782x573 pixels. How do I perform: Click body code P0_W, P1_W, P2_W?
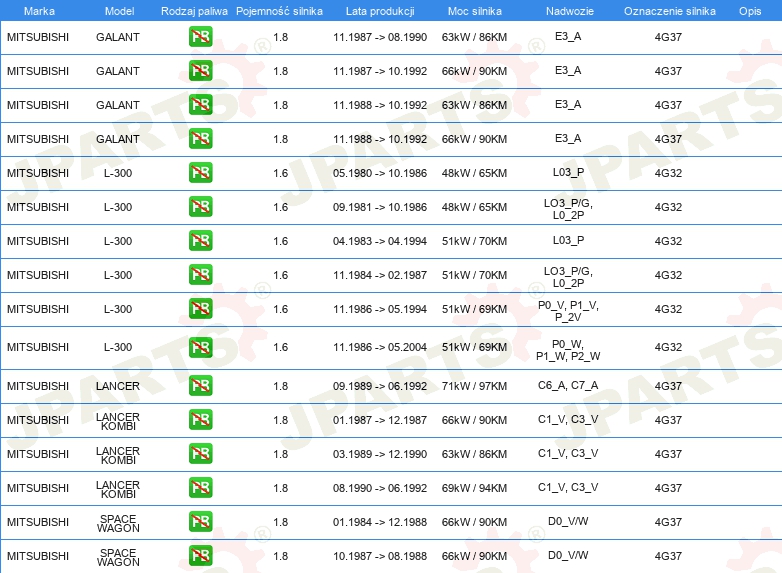[x=568, y=350]
